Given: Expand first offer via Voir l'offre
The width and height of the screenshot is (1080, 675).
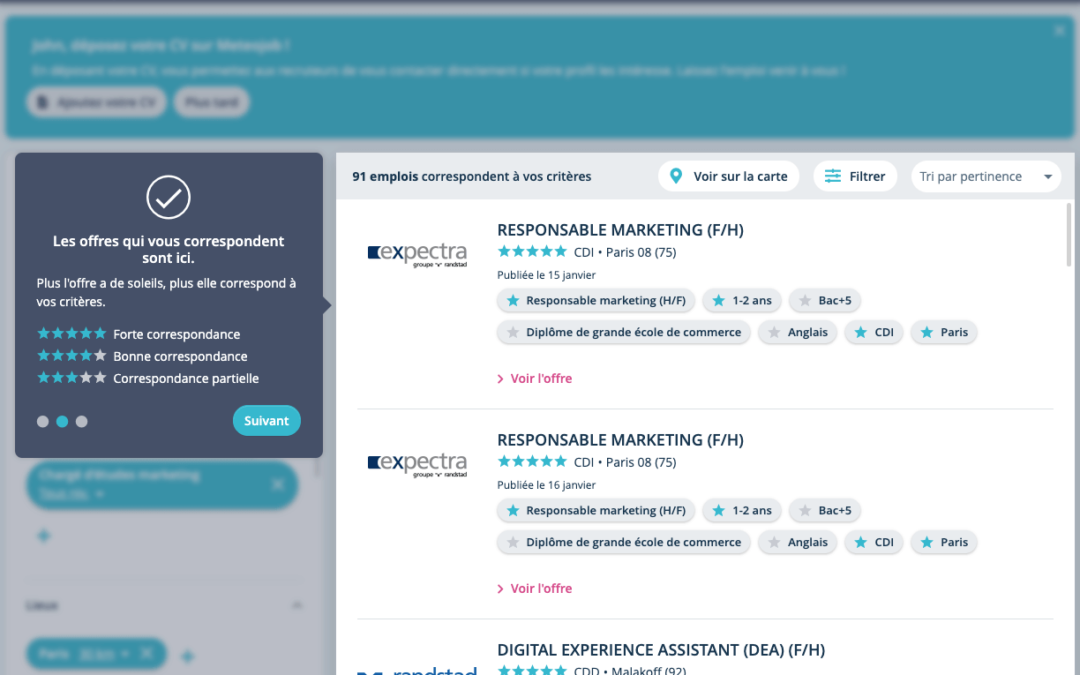Looking at the screenshot, I should pos(535,379).
